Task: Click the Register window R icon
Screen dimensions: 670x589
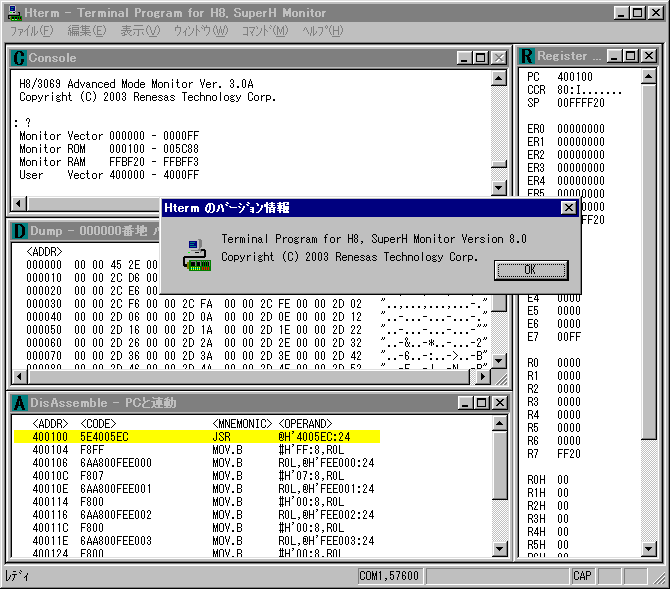Action: pos(527,56)
